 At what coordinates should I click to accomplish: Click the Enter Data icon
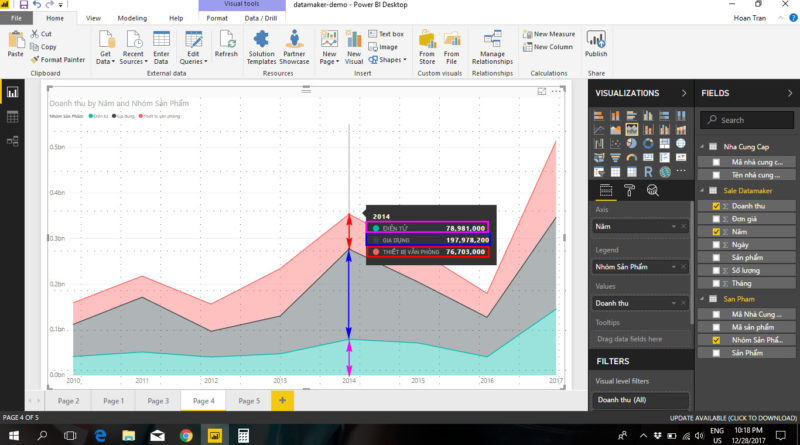(x=161, y=44)
